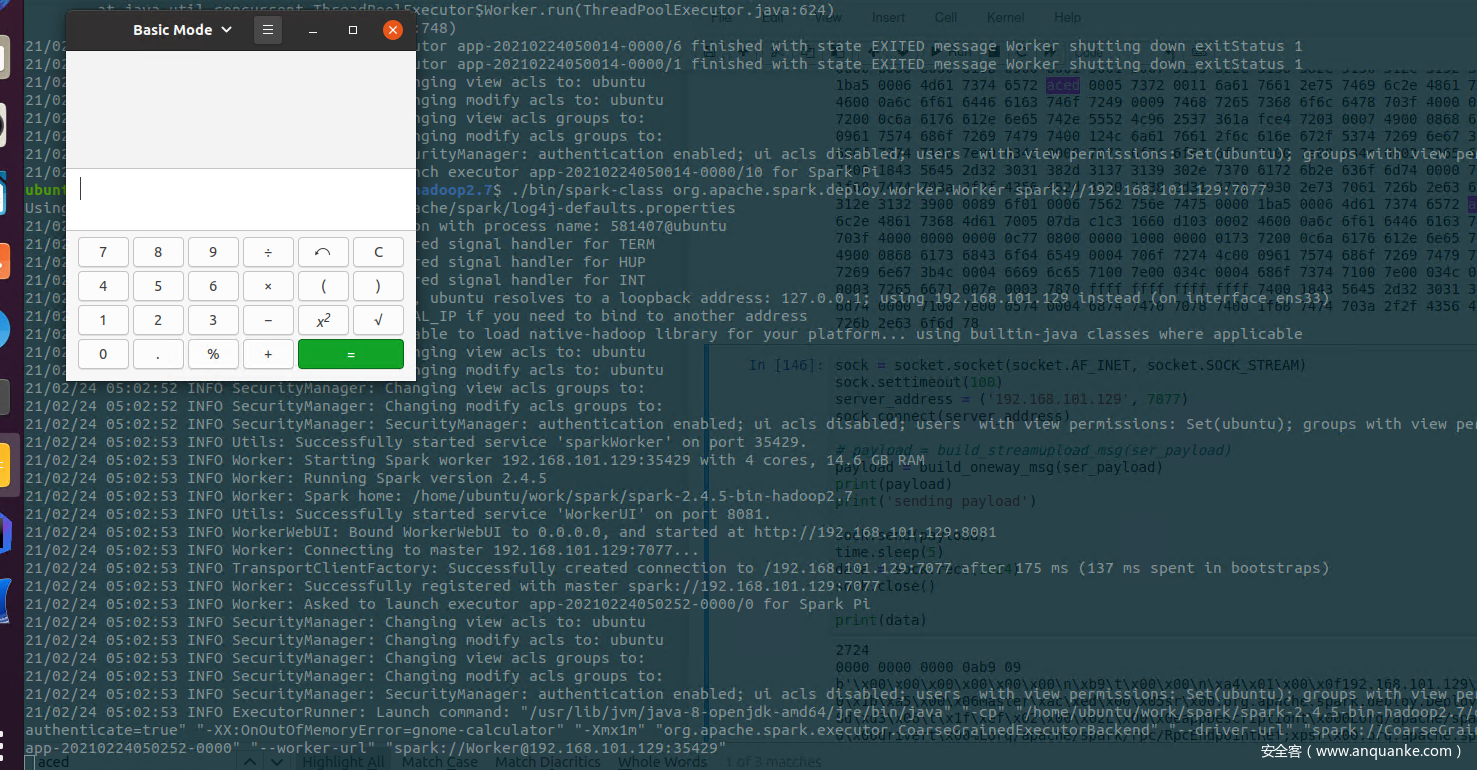Click calculator digit 0 button
Image resolution: width=1477 pixels, height=770 pixels.
click(x=103, y=354)
